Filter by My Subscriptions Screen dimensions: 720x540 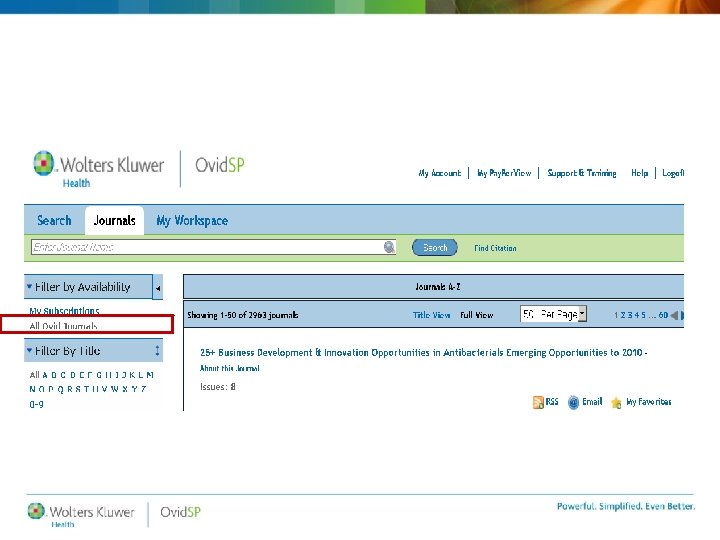pos(64,311)
